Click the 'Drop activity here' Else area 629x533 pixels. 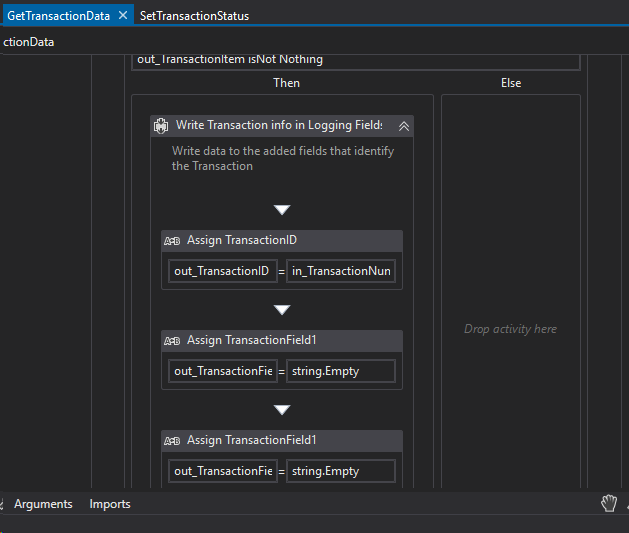(510, 329)
